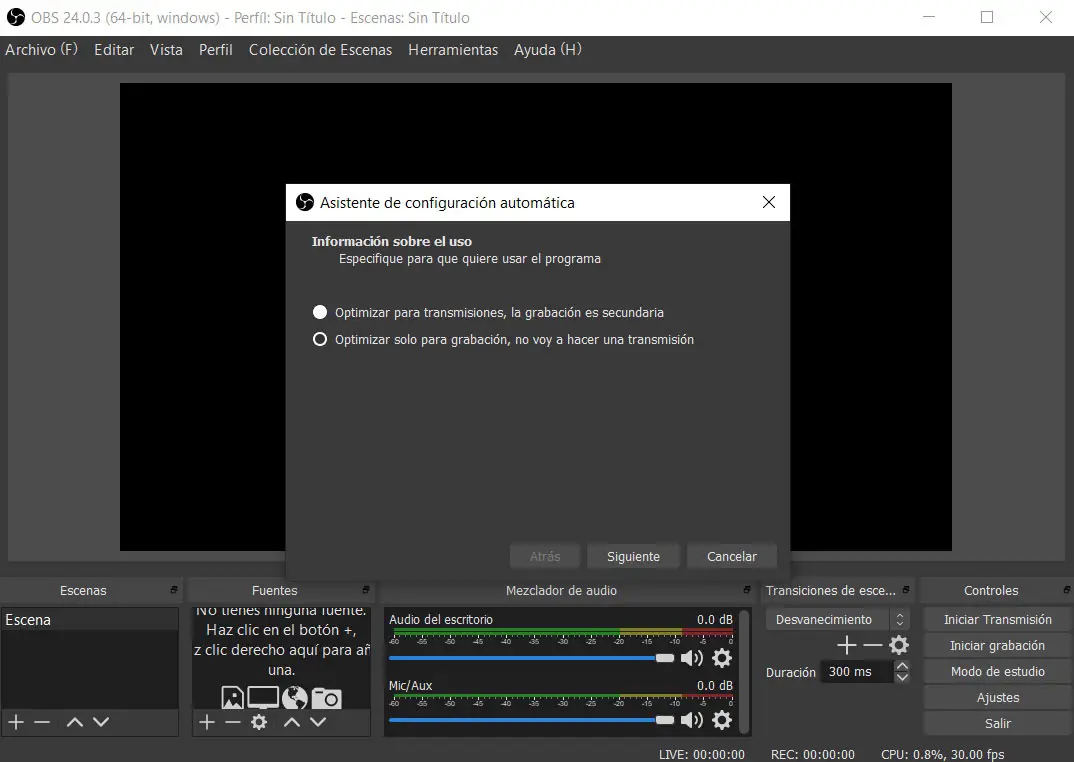Undock the Escenas panel

(x=174, y=590)
